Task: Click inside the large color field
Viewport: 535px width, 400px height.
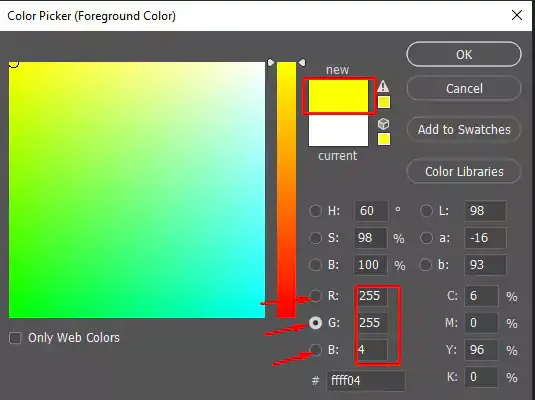Action: (x=137, y=190)
